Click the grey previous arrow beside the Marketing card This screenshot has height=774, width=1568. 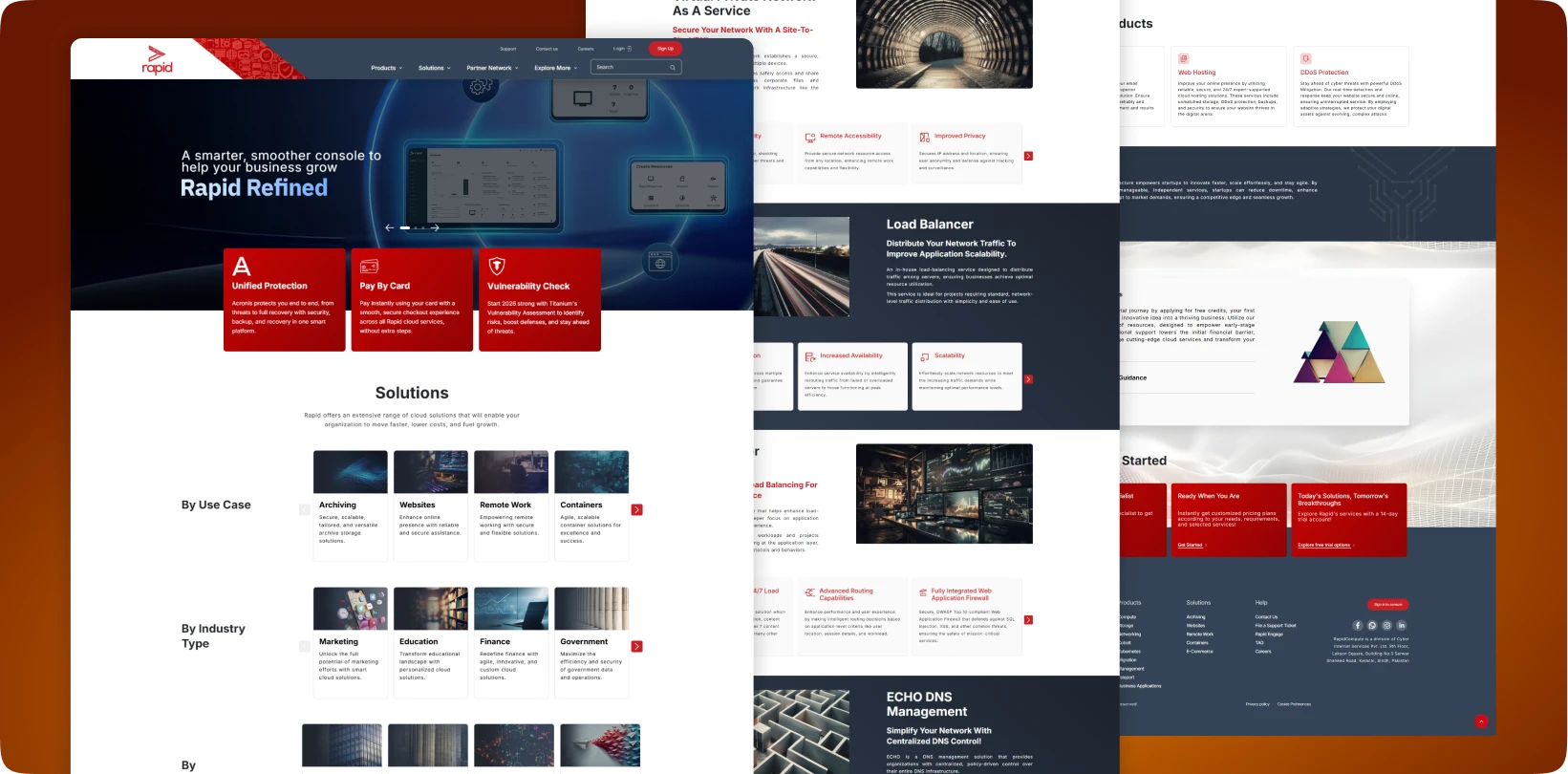(x=305, y=647)
